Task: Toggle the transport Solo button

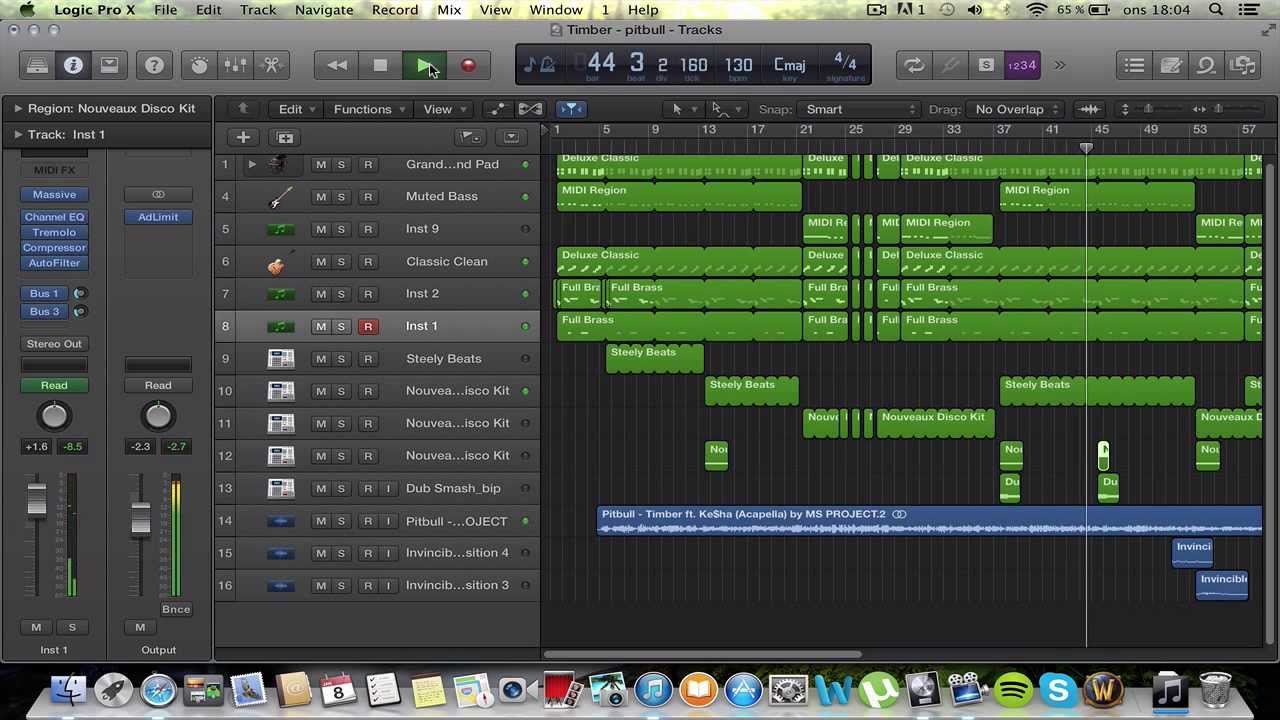Action: [986, 65]
